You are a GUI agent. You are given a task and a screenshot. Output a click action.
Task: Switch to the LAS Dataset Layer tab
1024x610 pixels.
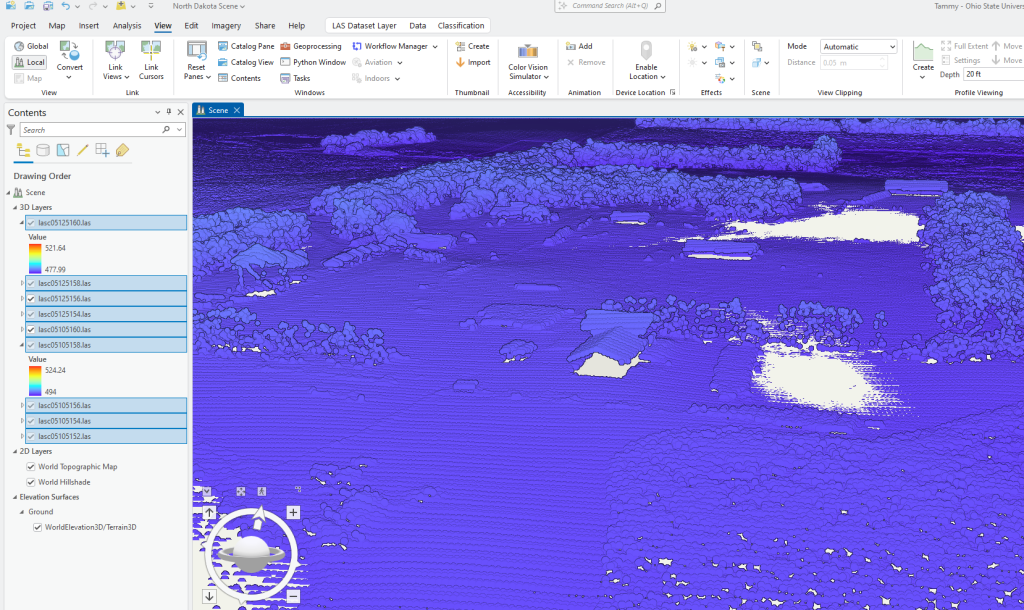coord(363,25)
